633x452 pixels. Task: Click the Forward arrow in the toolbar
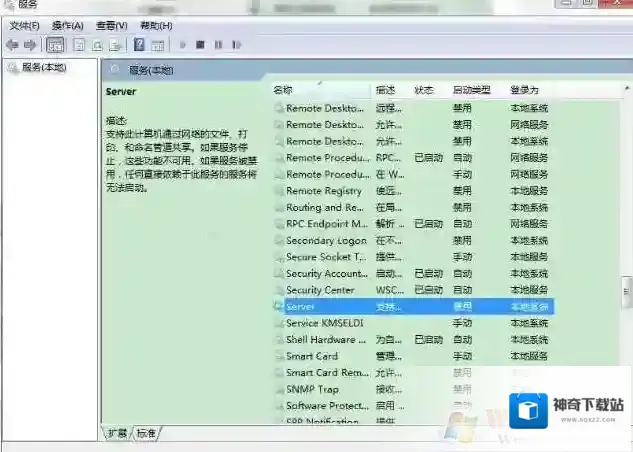pyautogui.click(x=30, y=45)
